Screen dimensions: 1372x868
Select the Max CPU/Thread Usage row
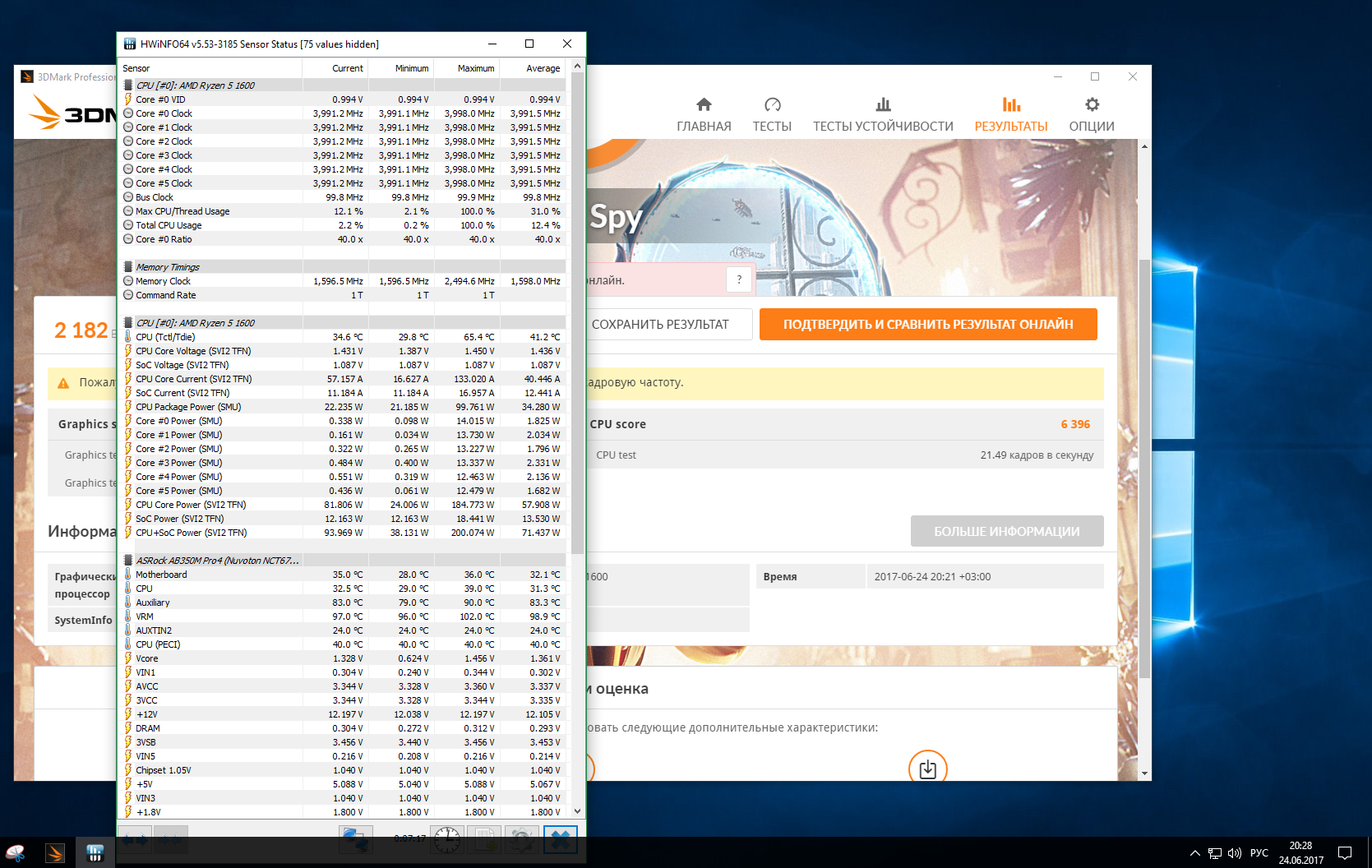[x=343, y=211]
